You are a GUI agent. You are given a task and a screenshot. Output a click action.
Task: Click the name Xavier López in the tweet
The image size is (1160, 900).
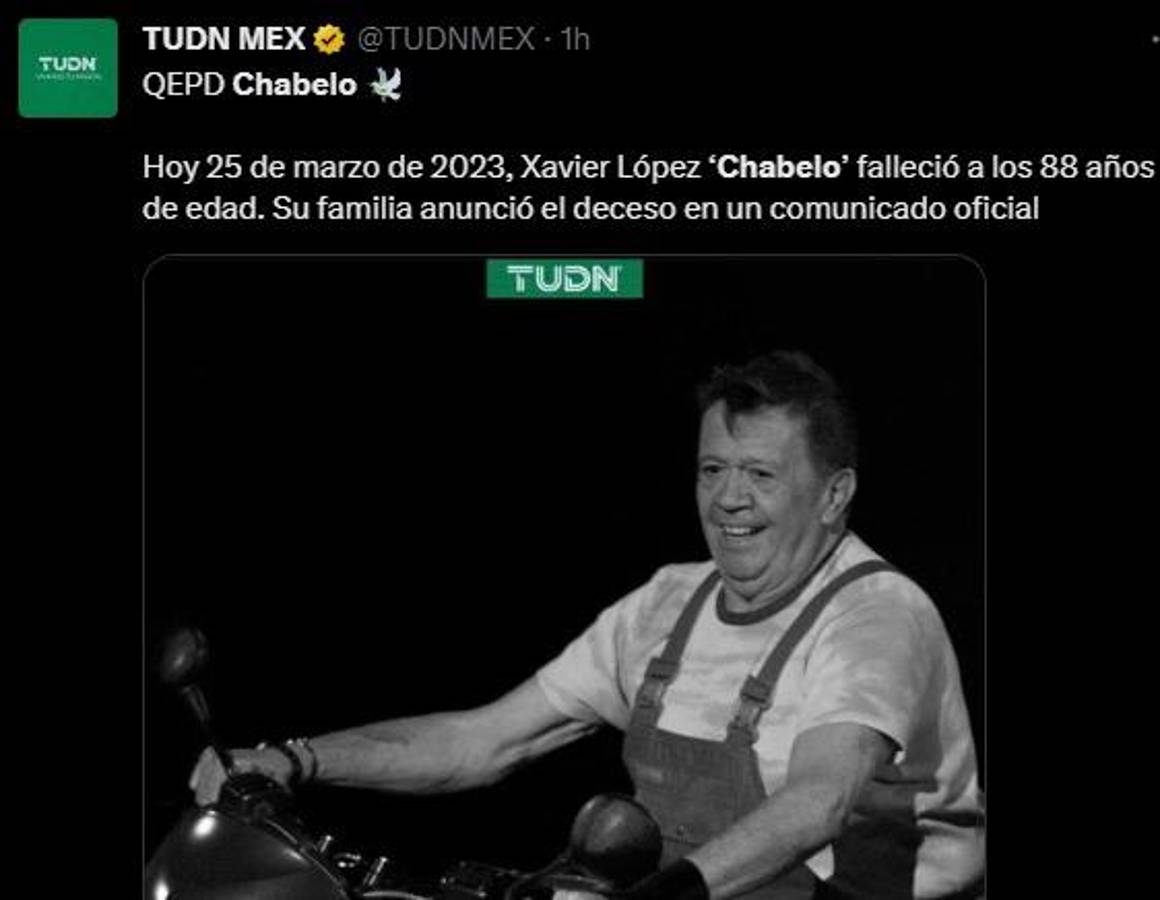(x=610, y=167)
